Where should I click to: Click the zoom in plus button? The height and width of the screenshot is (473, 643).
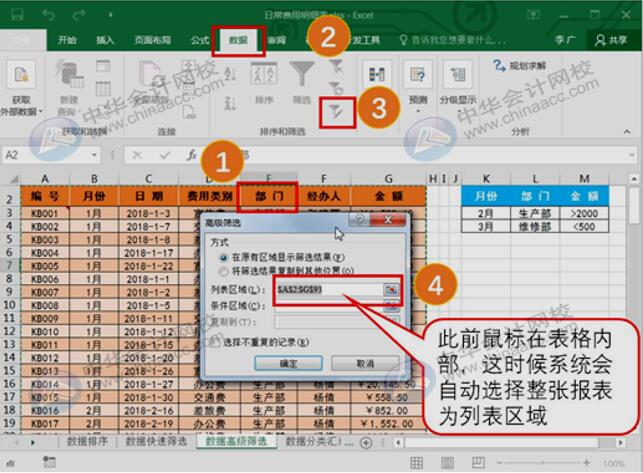coord(587,463)
